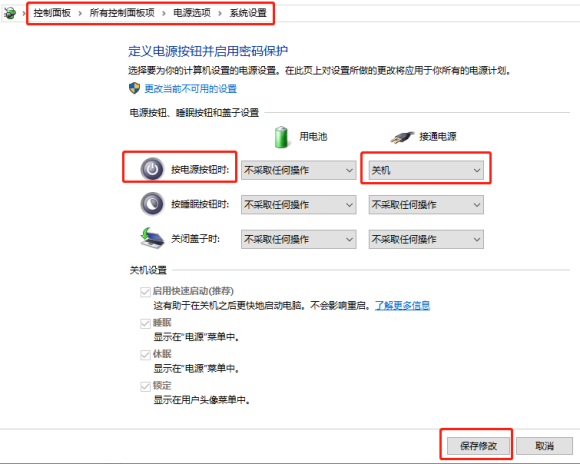Click the green battery icon
580x464 pixels.
coord(281,137)
